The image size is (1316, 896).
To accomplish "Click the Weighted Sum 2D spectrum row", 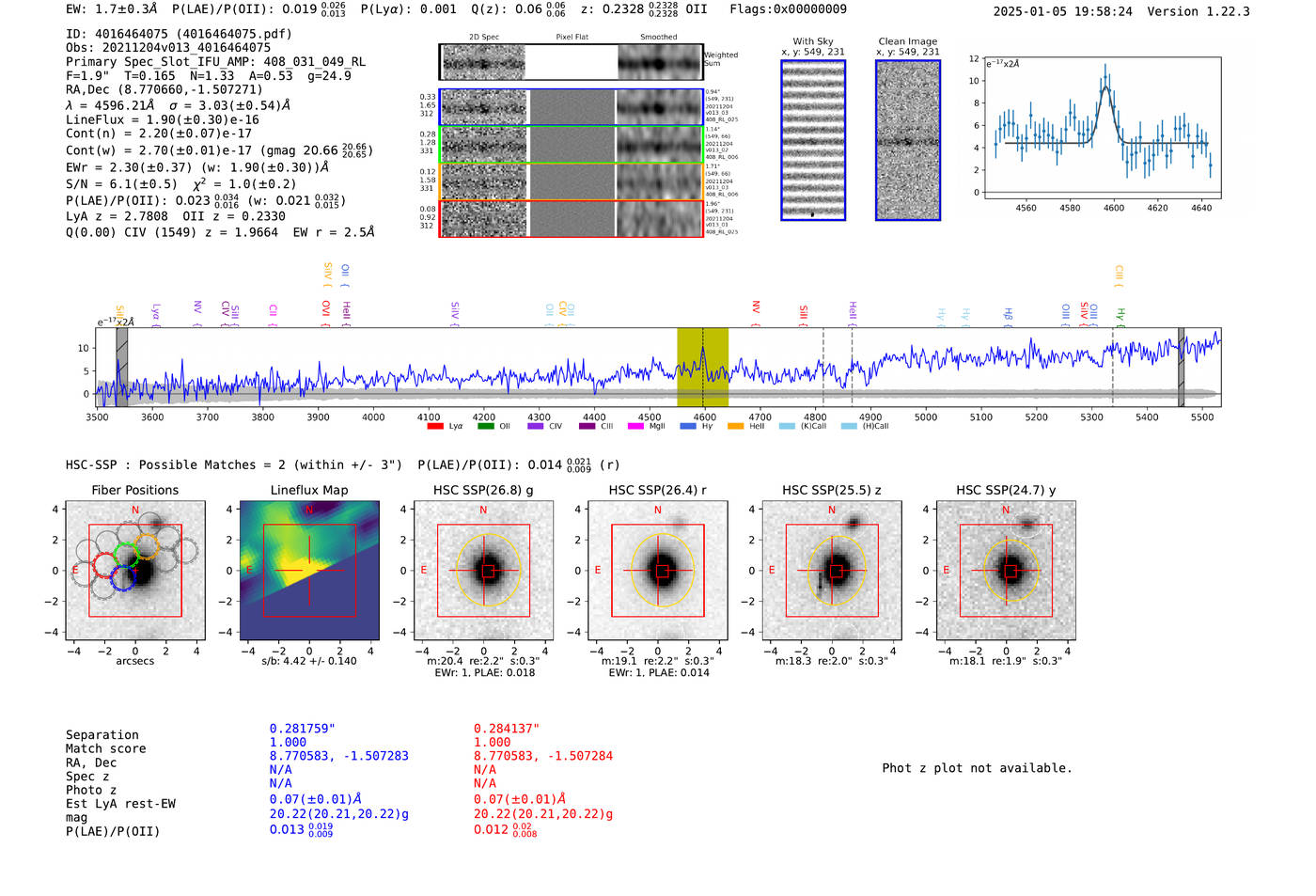I will [x=572, y=62].
